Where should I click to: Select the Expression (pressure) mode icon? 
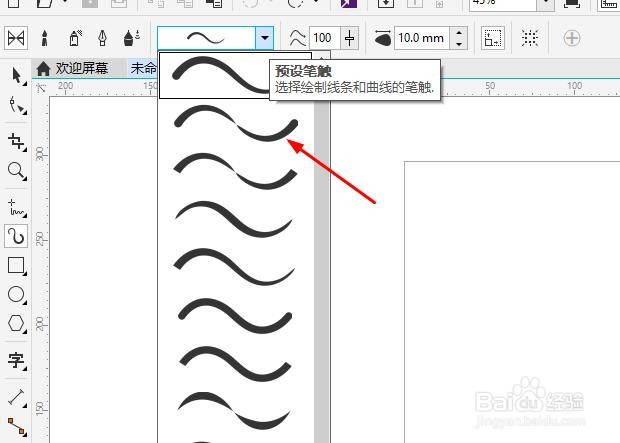tap(132, 38)
